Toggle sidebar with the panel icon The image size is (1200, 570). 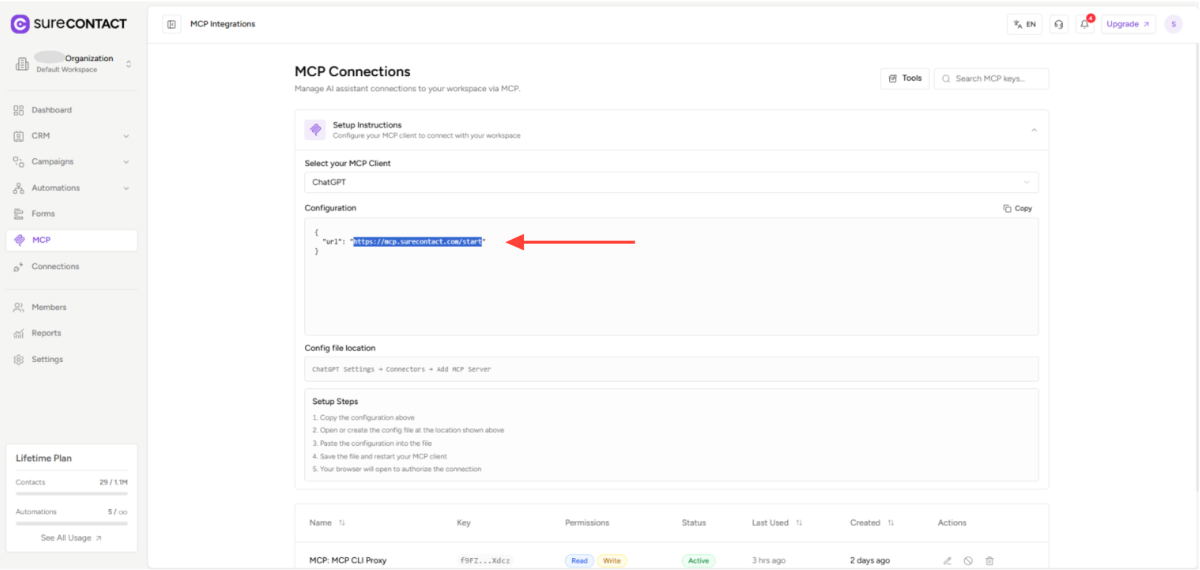point(172,24)
